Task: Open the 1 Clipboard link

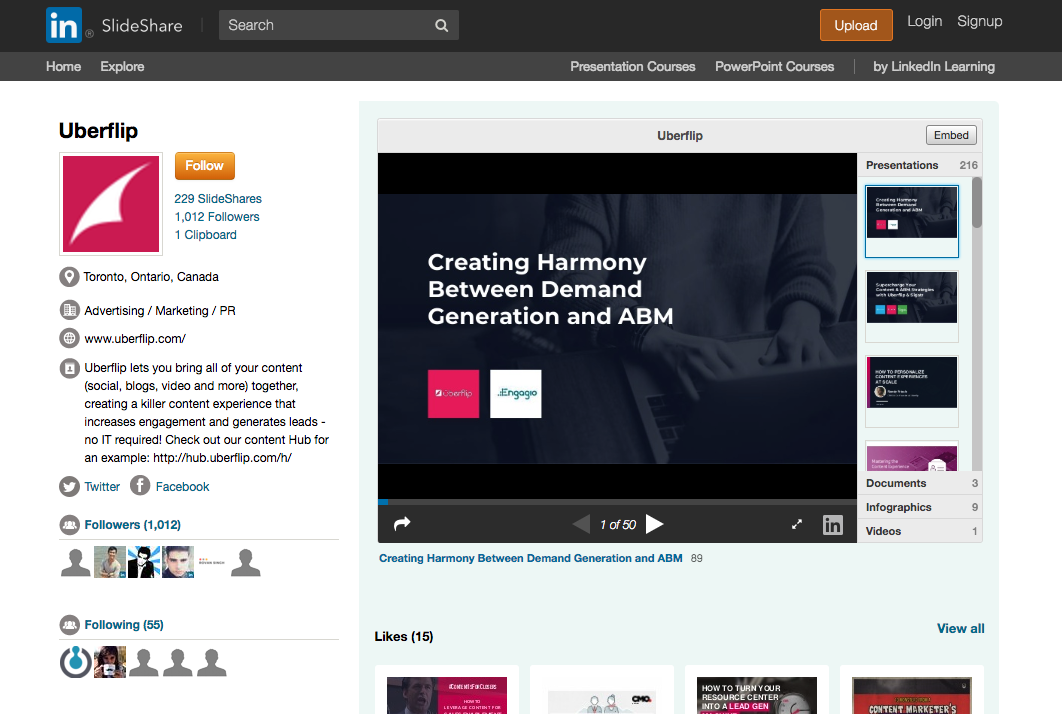Action: (206, 234)
